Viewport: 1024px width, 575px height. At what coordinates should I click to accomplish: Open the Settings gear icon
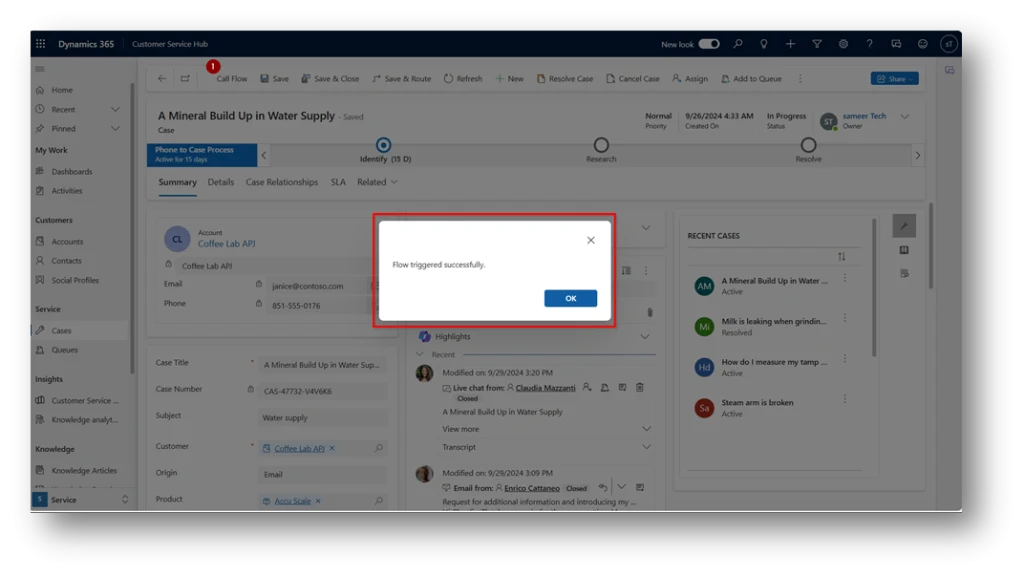click(843, 44)
